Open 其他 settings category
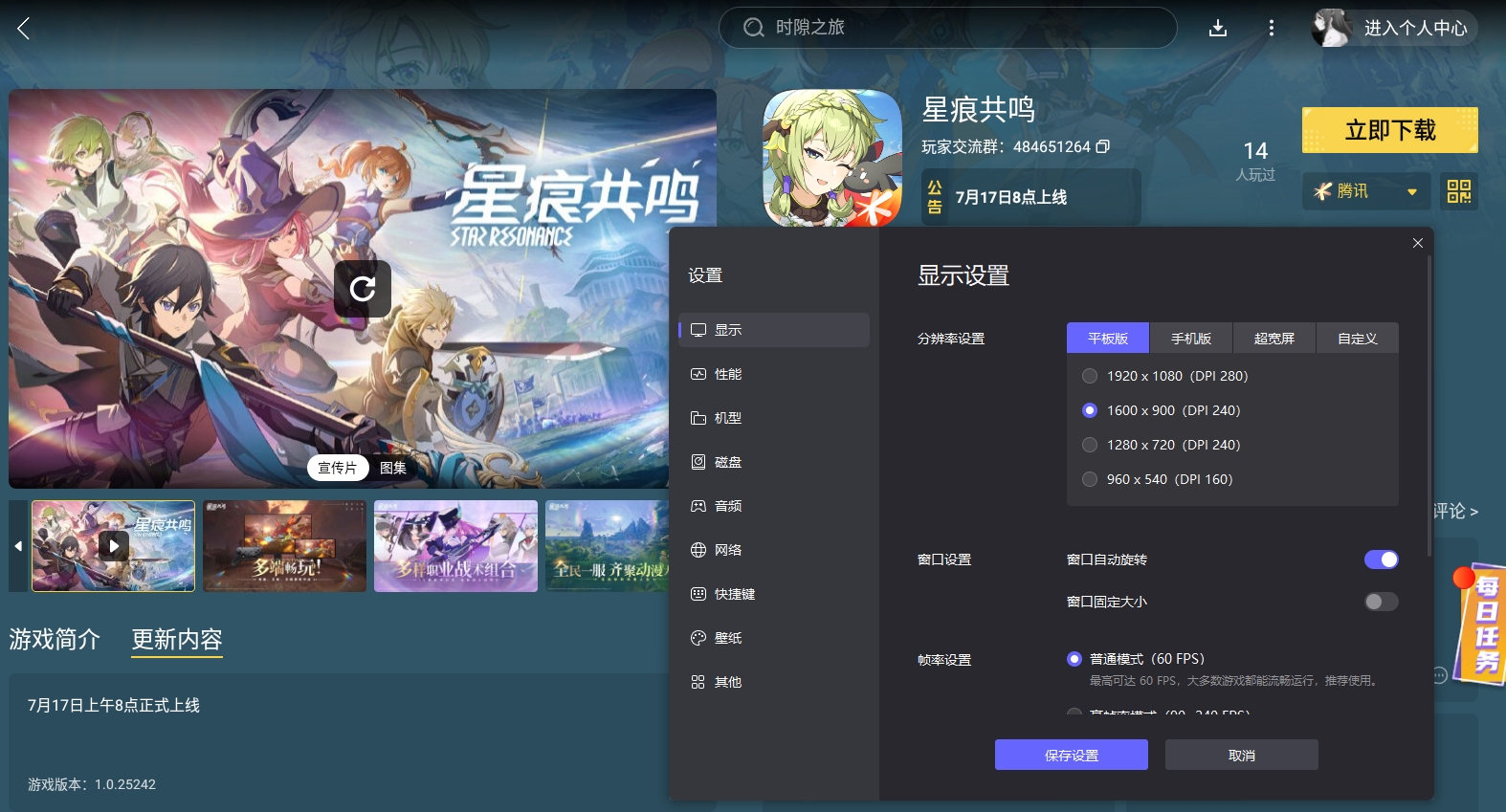 tap(774, 682)
